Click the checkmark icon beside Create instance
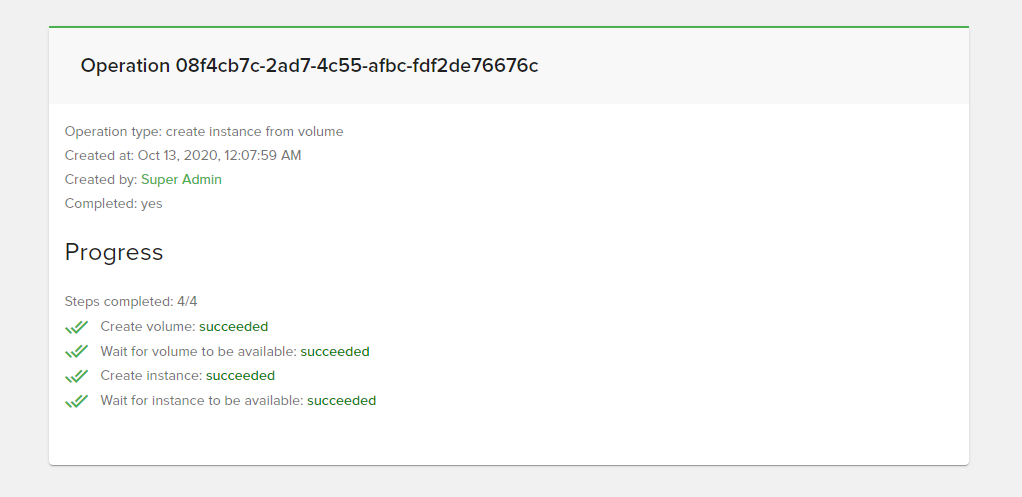Image resolution: width=1022 pixels, height=497 pixels. click(x=76, y=376)
